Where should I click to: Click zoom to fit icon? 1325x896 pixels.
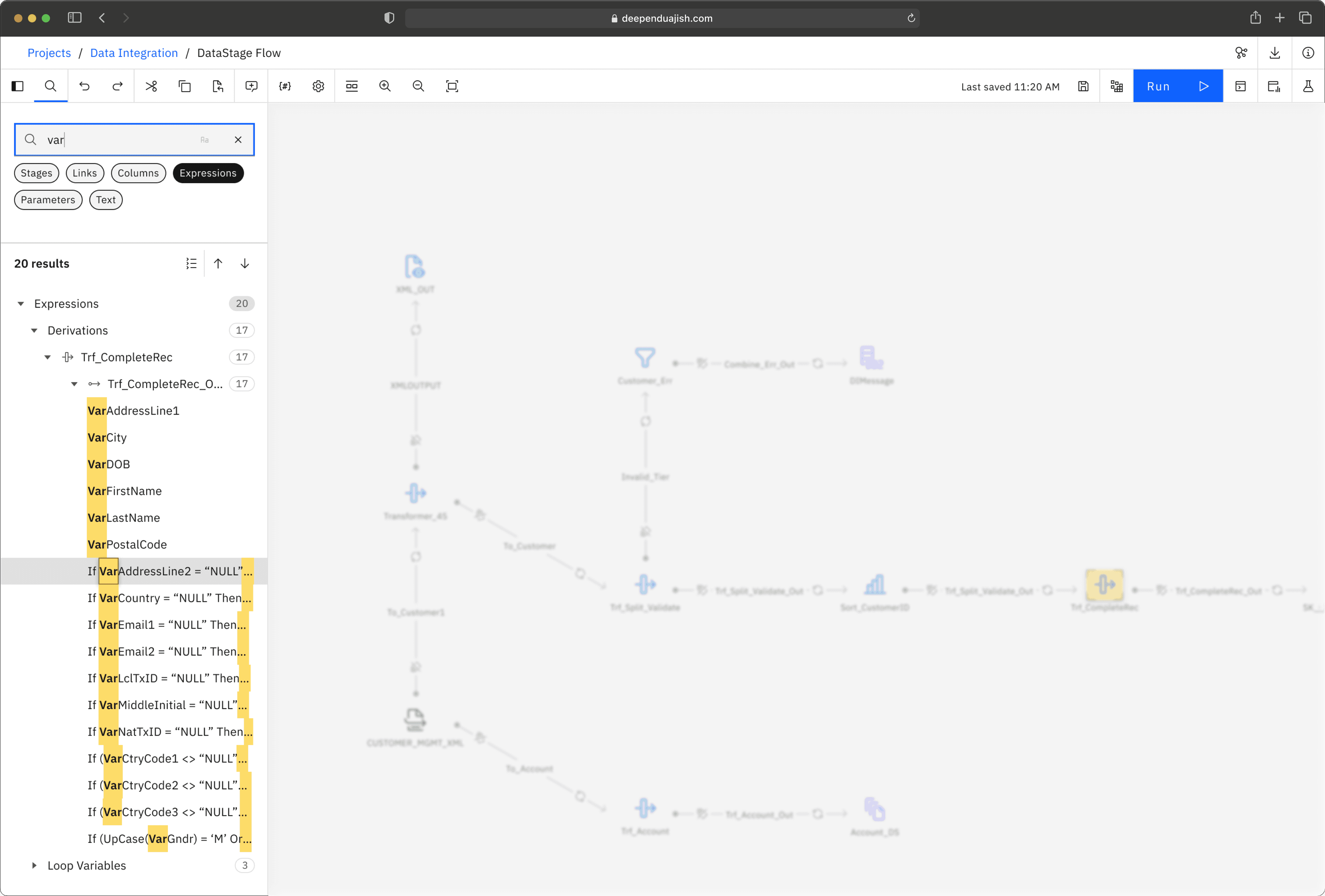coord(451,86)
